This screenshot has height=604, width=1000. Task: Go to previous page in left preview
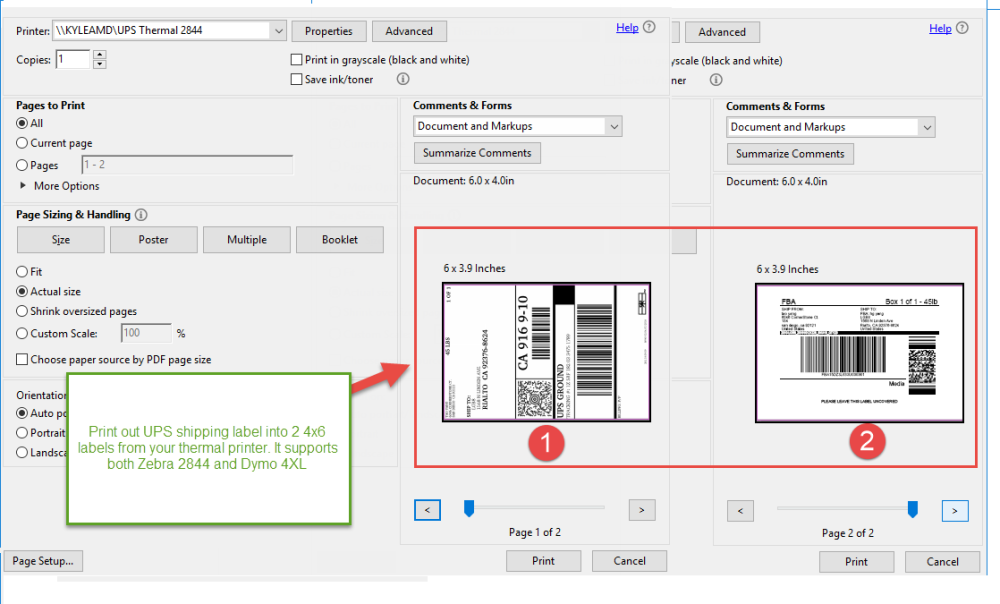pos(427,510)
